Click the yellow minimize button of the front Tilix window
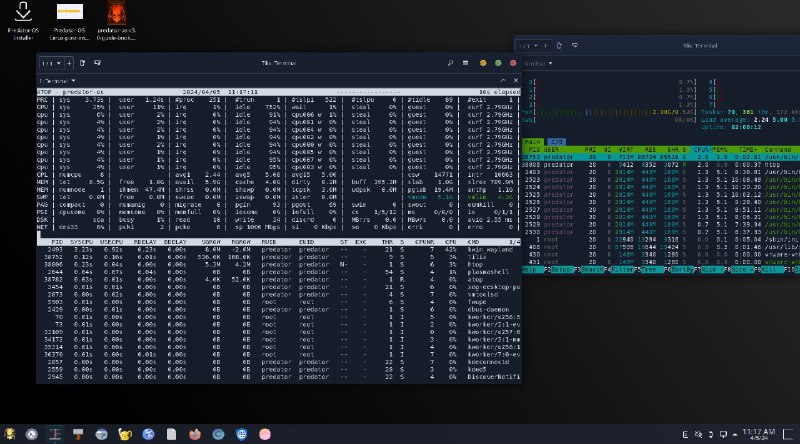800x444 pixels. (483, 63)
